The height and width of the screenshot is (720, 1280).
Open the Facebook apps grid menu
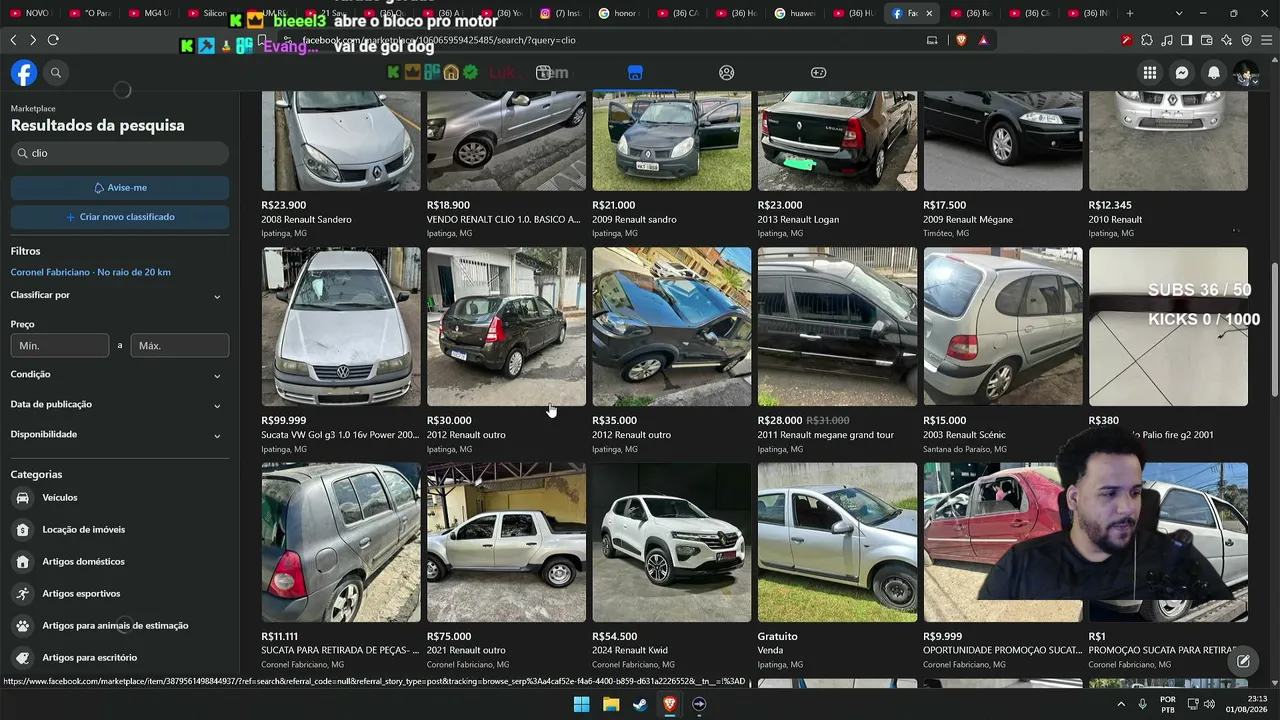[1150, 73]
